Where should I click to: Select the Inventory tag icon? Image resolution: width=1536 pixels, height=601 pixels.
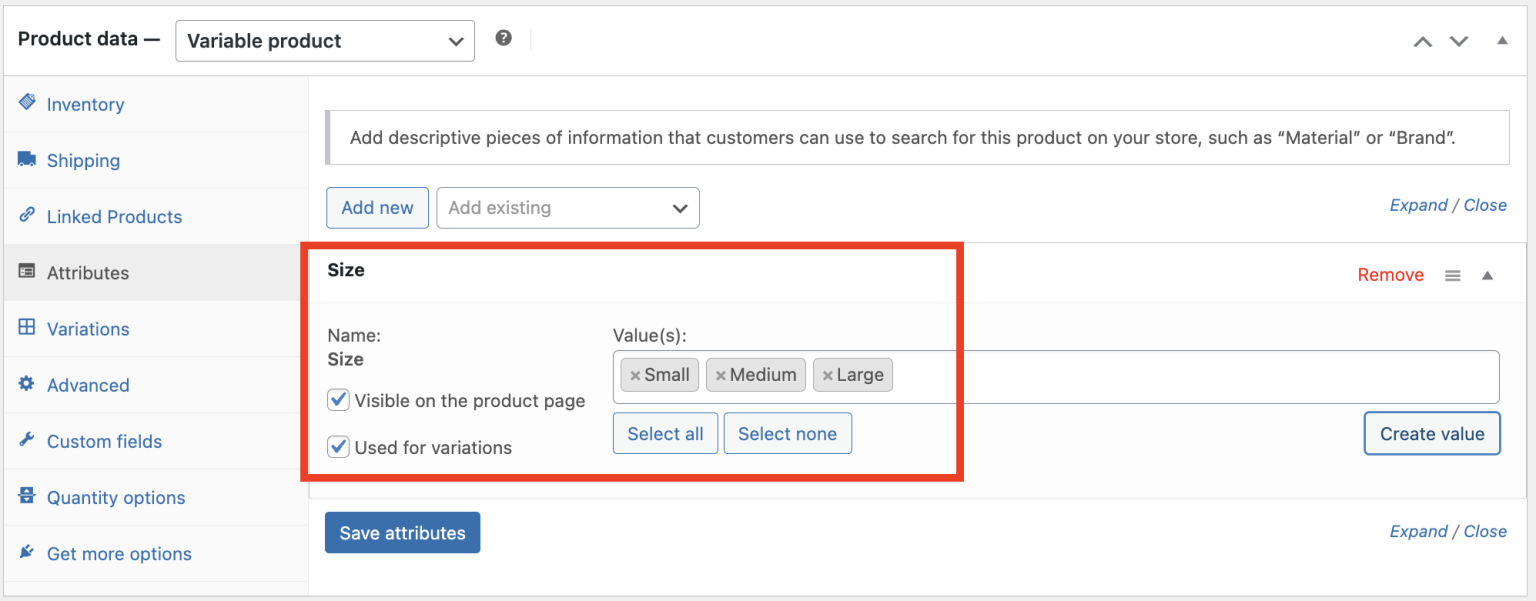tap(25, 104)
